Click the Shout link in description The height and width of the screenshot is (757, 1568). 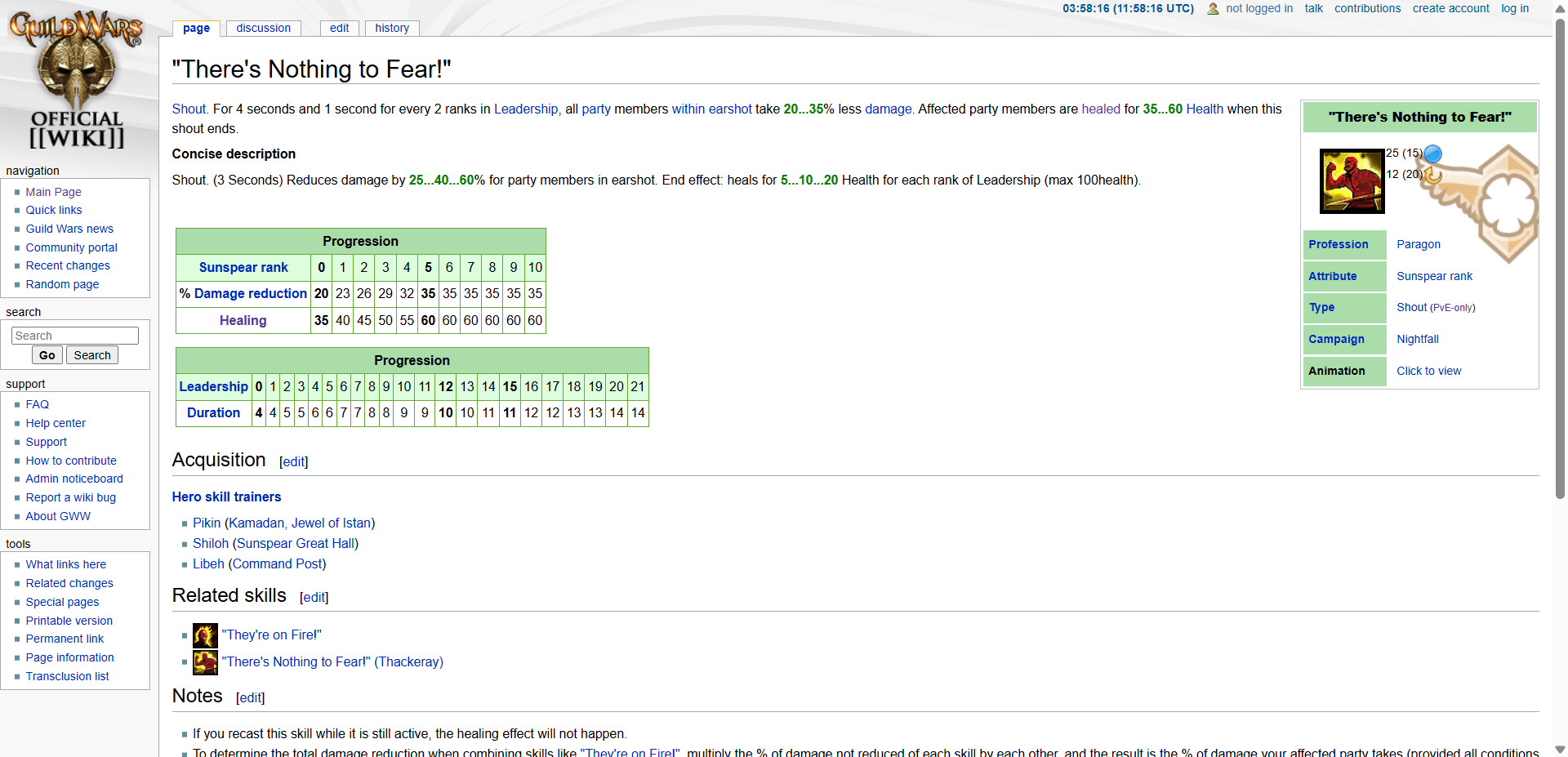[189, 109]
